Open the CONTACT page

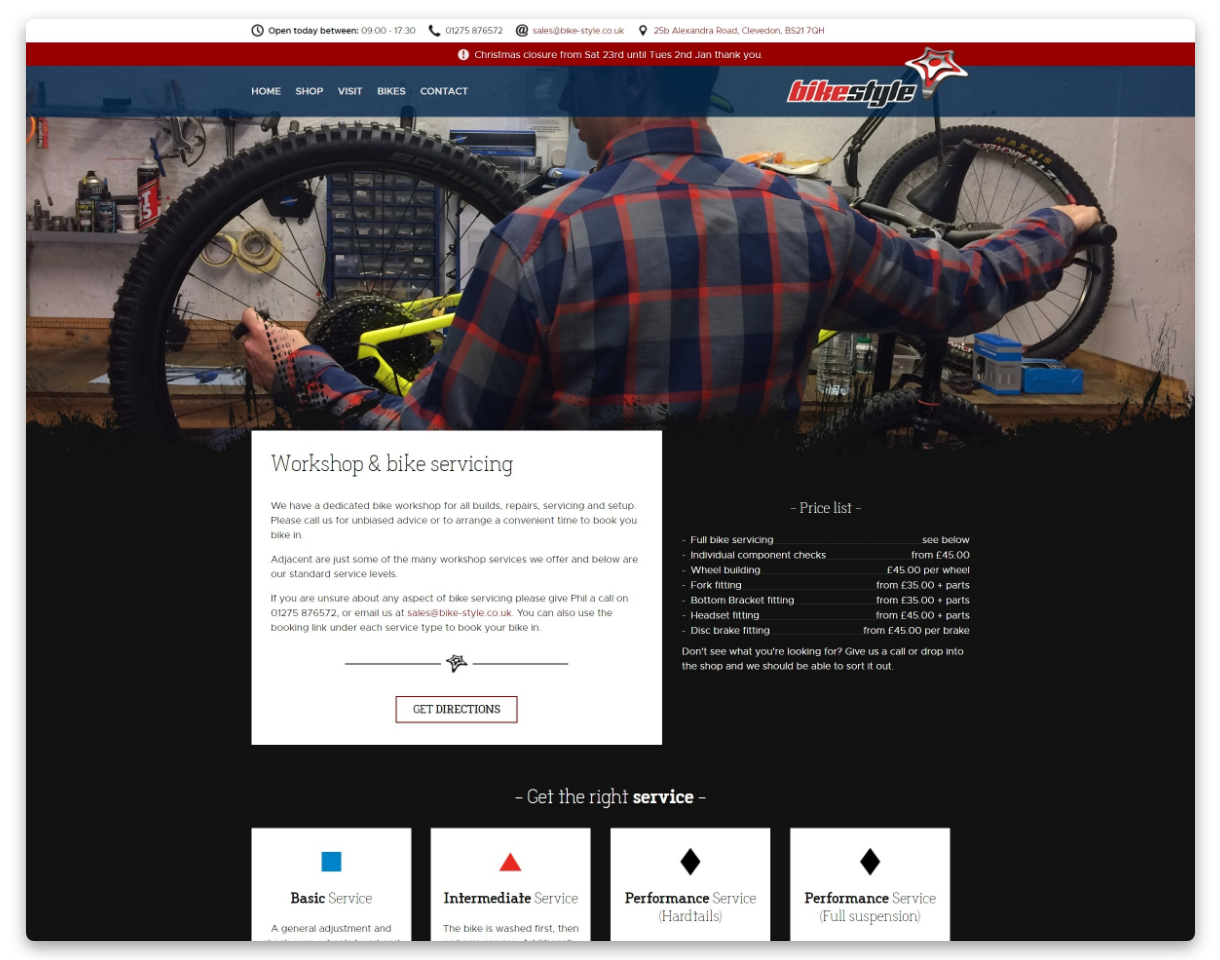point(443,91)
